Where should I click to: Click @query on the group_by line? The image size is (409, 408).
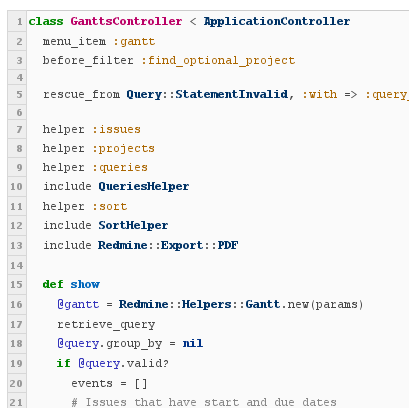coord(78,344)
